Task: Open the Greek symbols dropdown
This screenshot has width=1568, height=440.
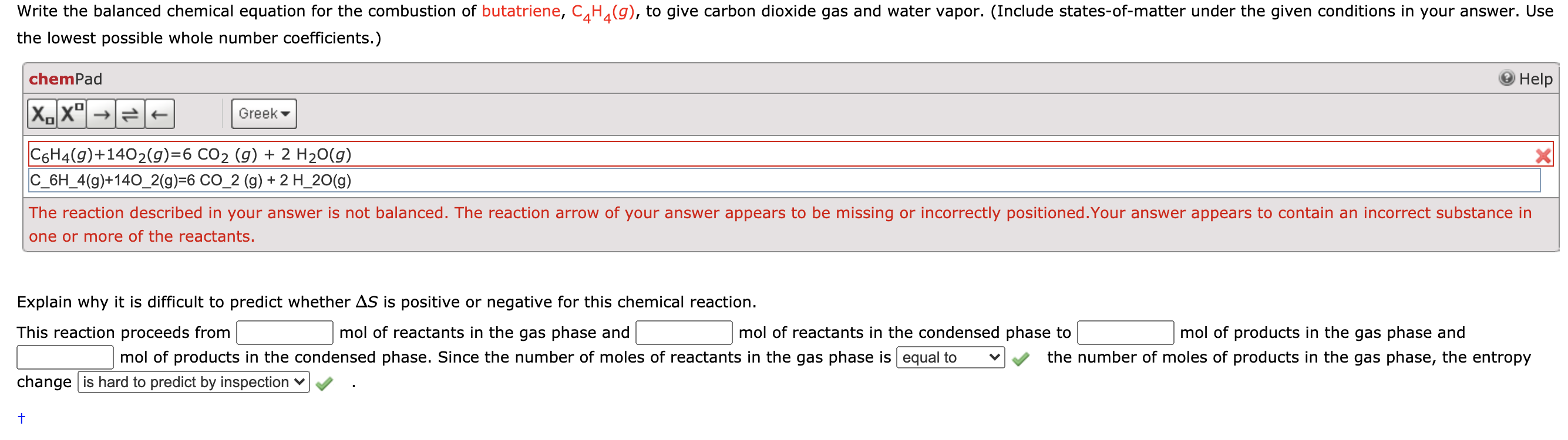Action: click(x=263, y=113)
